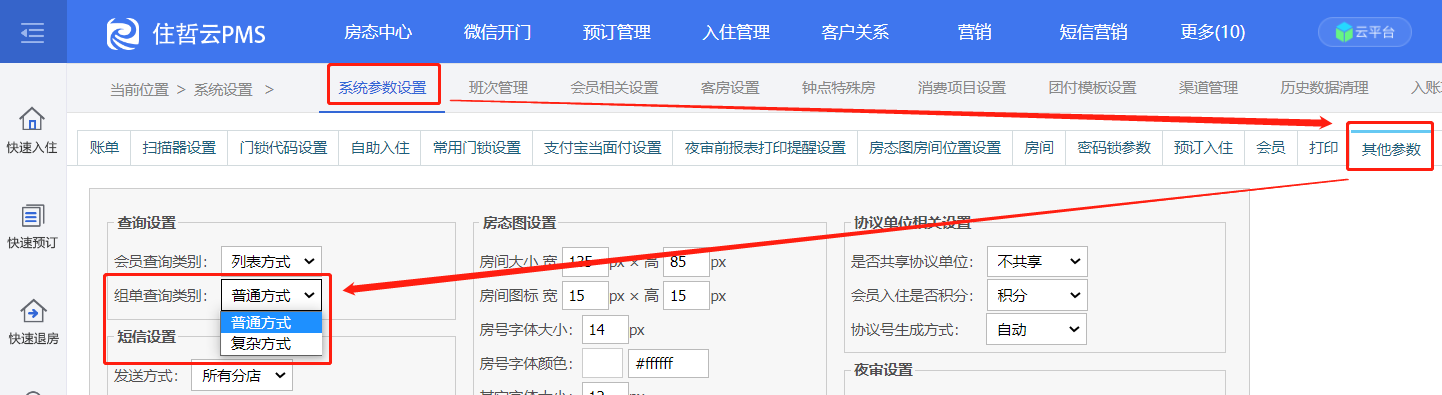
Task: Open 客户关系 in the top menu
Action: (855, 32)
